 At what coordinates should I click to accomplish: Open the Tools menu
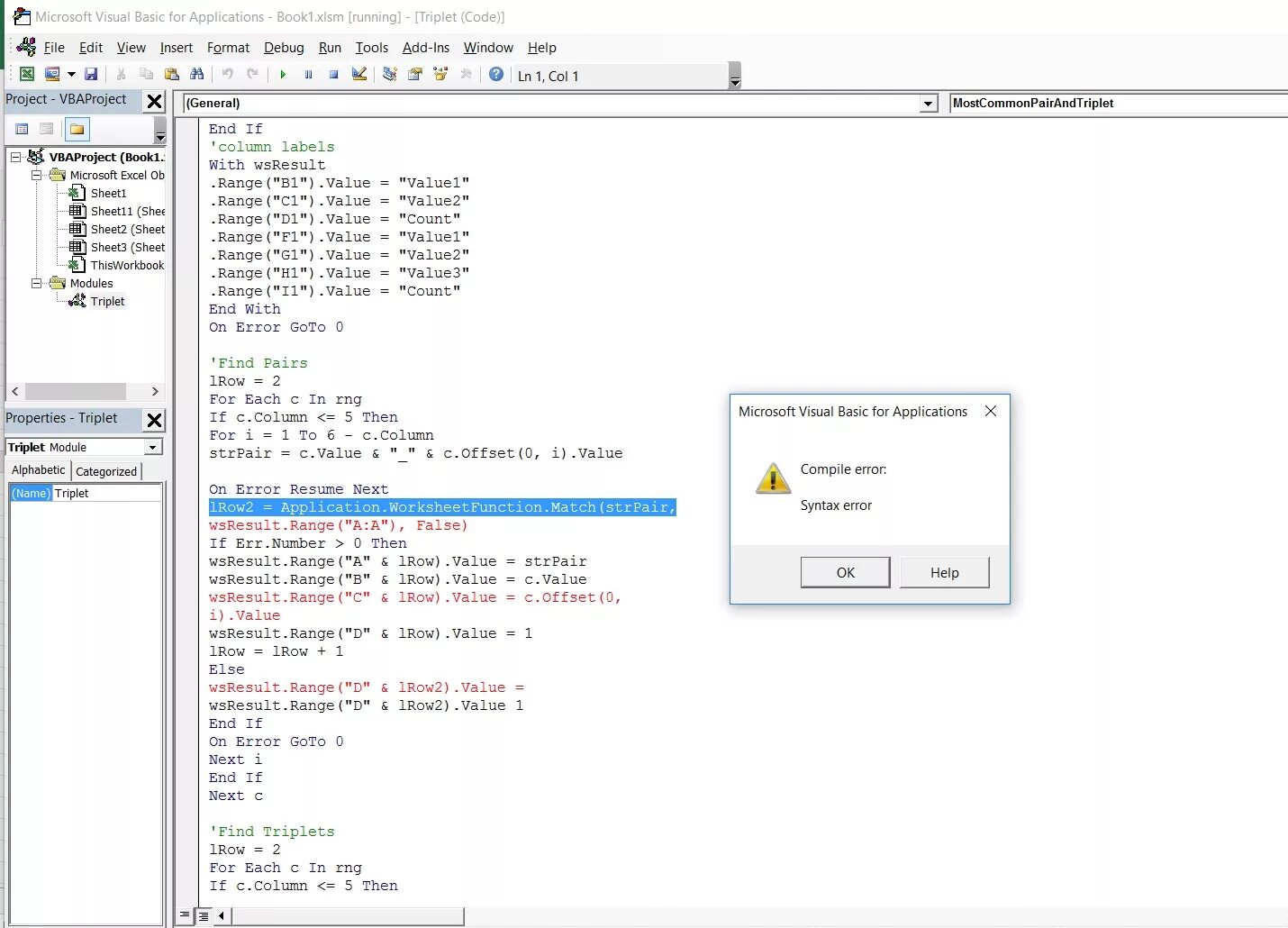(x=372, y=48)
